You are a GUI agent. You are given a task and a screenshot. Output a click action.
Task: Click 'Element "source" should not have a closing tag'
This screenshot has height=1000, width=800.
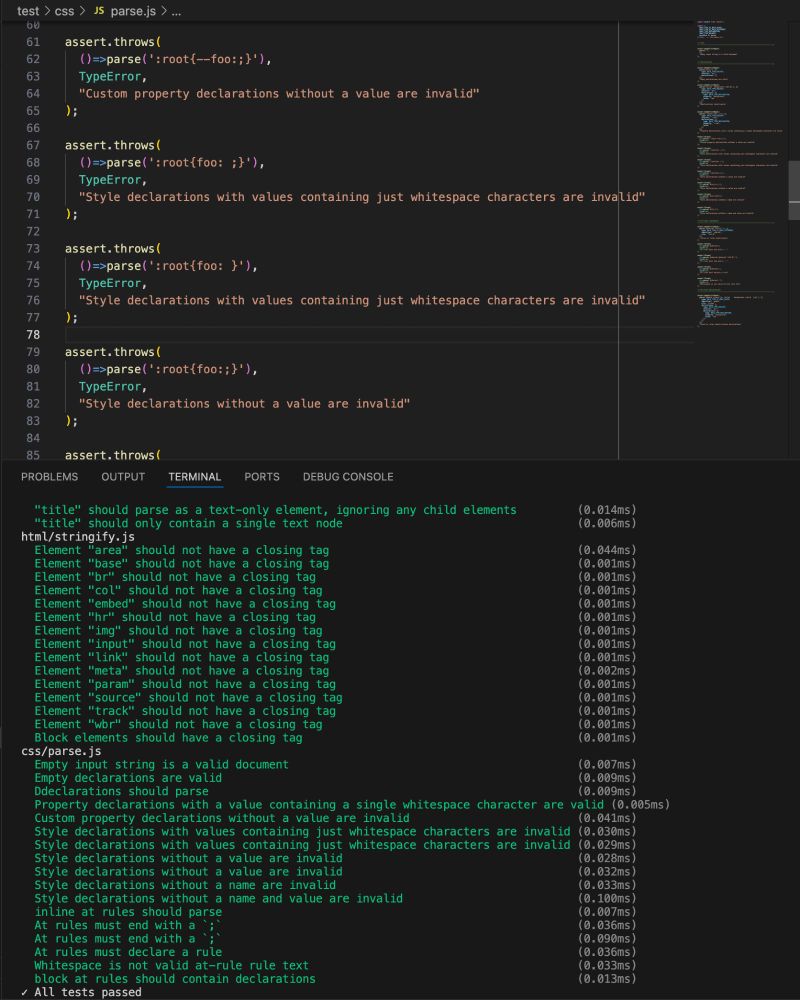tap(188, 698)
